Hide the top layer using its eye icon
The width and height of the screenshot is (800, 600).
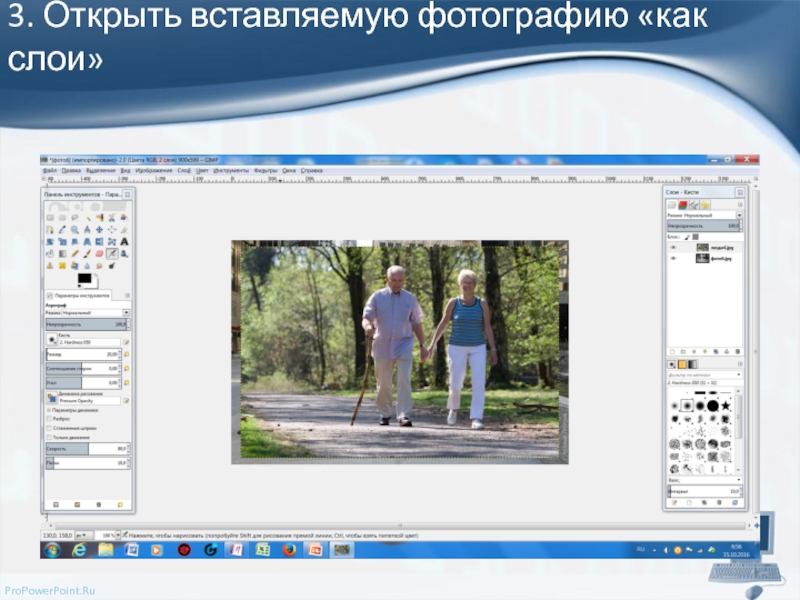pyautogui.click(x=673, y=246)
